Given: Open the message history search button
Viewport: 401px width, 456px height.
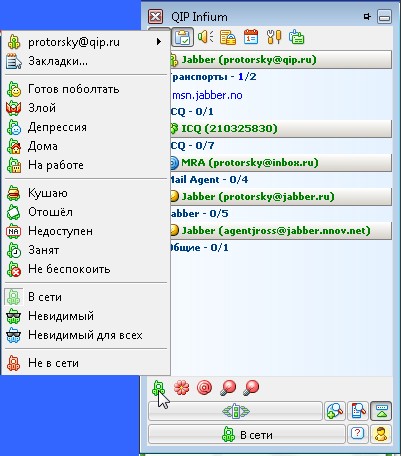Looking at the screenshot, I should (x=358, y=411).
